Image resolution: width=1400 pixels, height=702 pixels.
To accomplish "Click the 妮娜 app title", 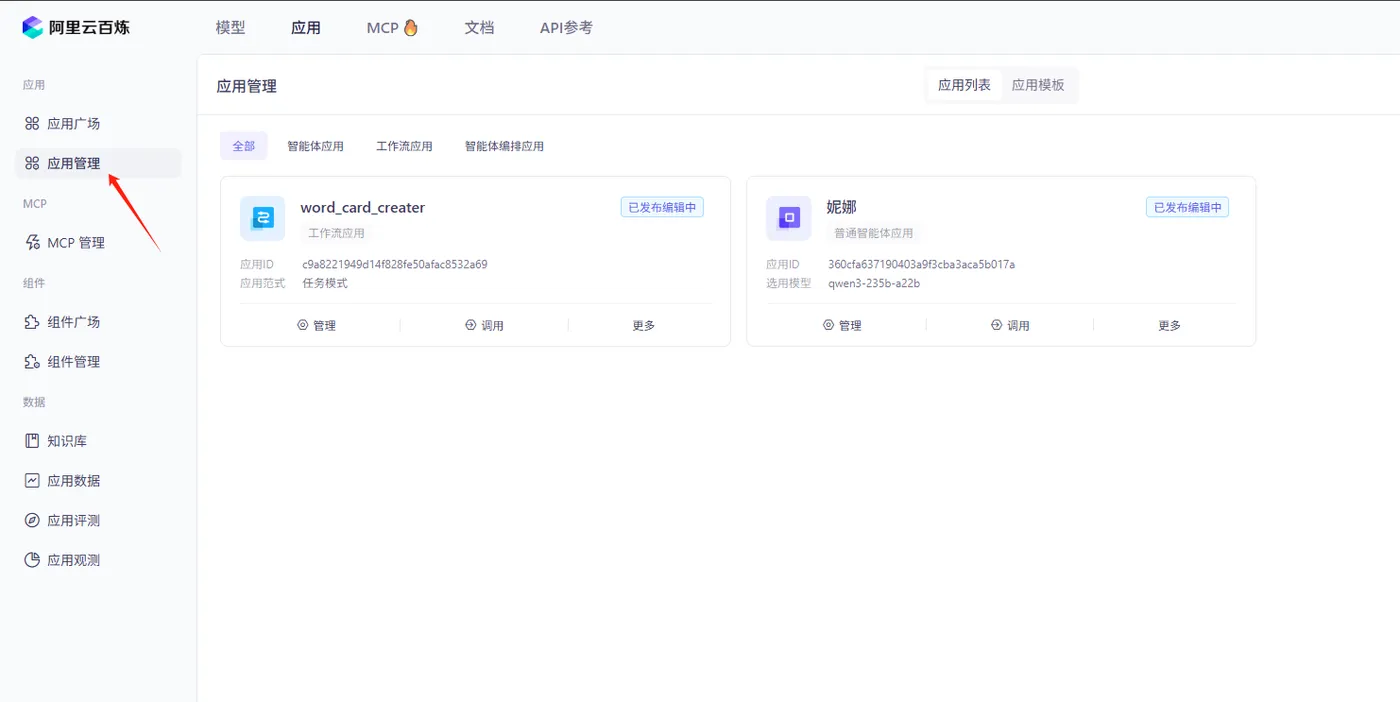I will [x=842, y=208].
